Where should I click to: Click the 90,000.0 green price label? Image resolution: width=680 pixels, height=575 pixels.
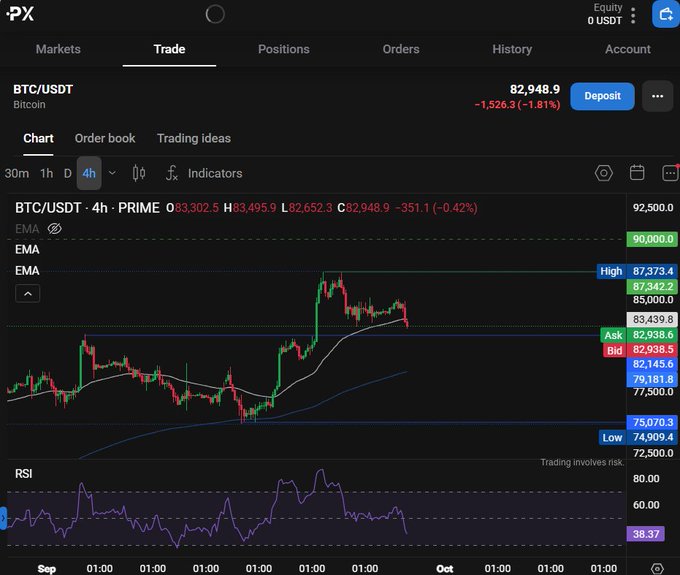[652, 239]
